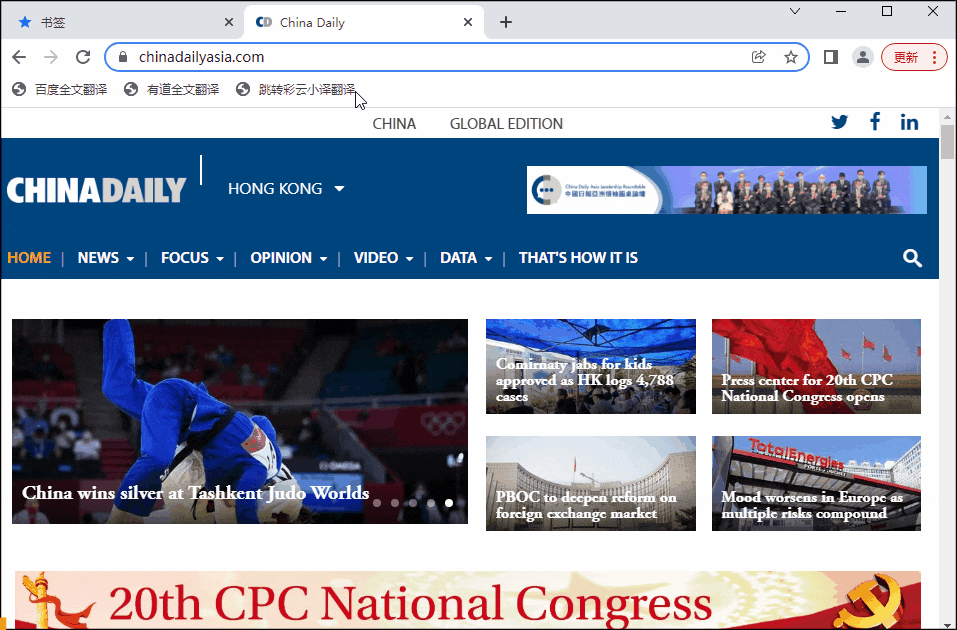Expand the VIDEO menu
The height and width of the screenshot is (630, 957).
coord(383,258)
